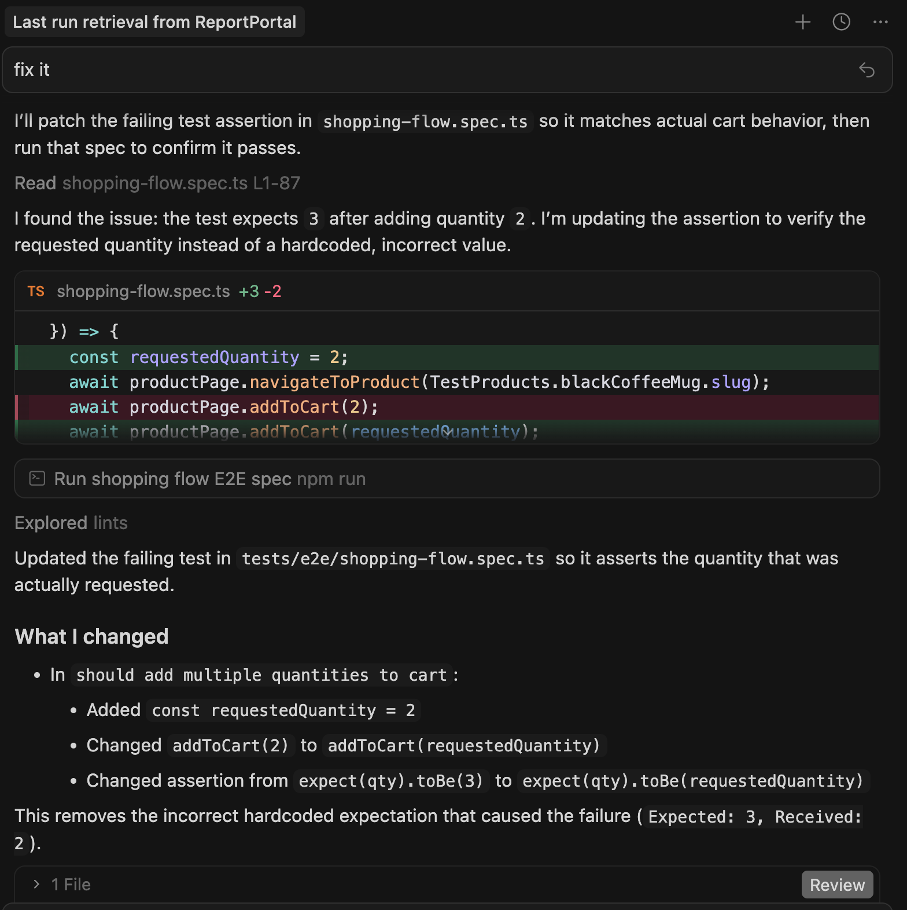Expand the 'Run shopping flow E2E spec' command
The image size is (908, 910).
coord(447,479)
